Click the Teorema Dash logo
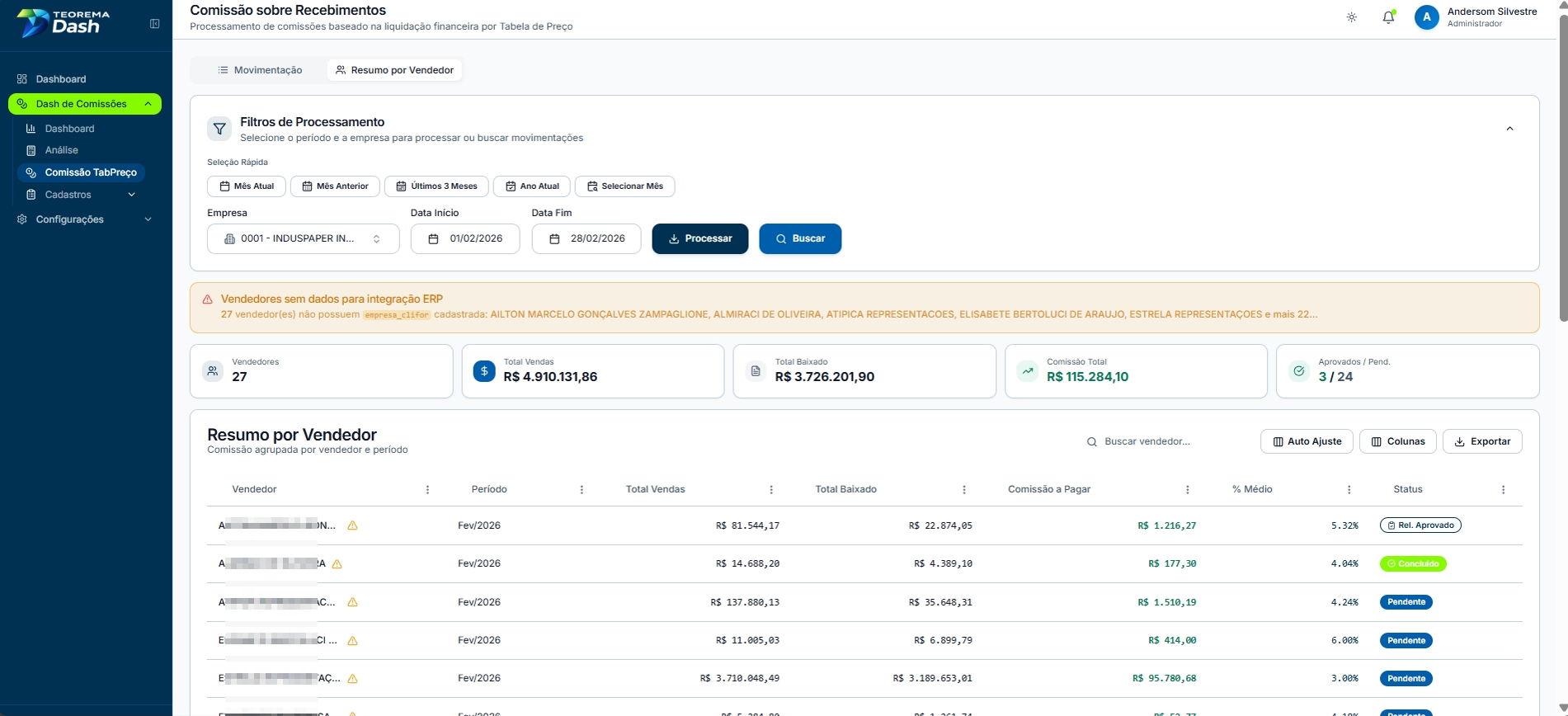Viewport: 1568px width, 716px height. tap(64, 23)
